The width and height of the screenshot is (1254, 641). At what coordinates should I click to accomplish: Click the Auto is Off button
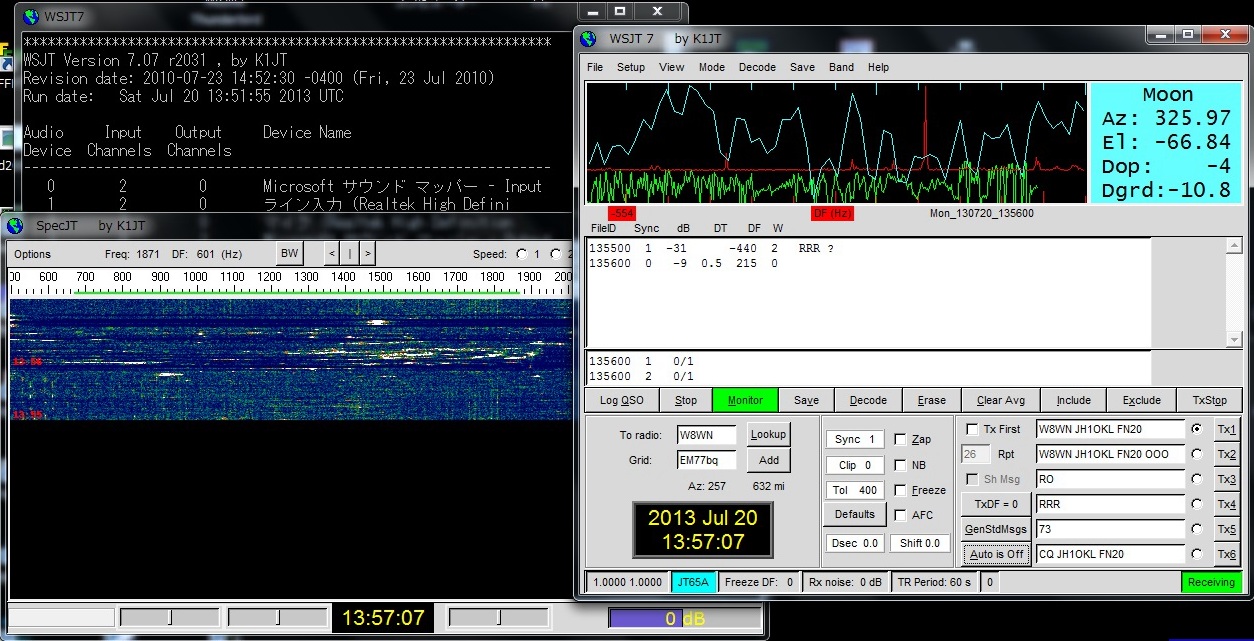click(x=996, y=554)
